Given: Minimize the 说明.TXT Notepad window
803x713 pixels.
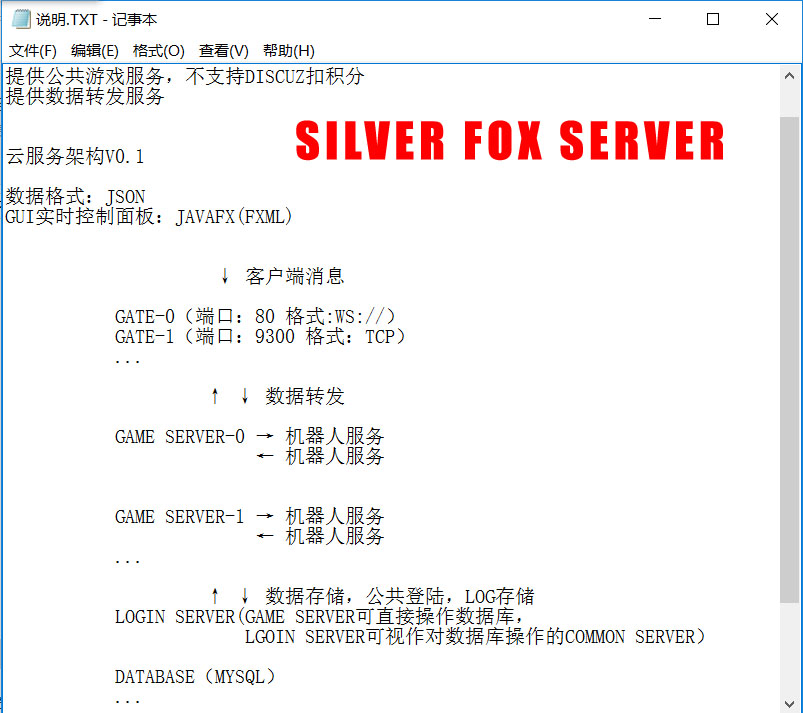Looking at the screenshot, I should click(655, 19).
